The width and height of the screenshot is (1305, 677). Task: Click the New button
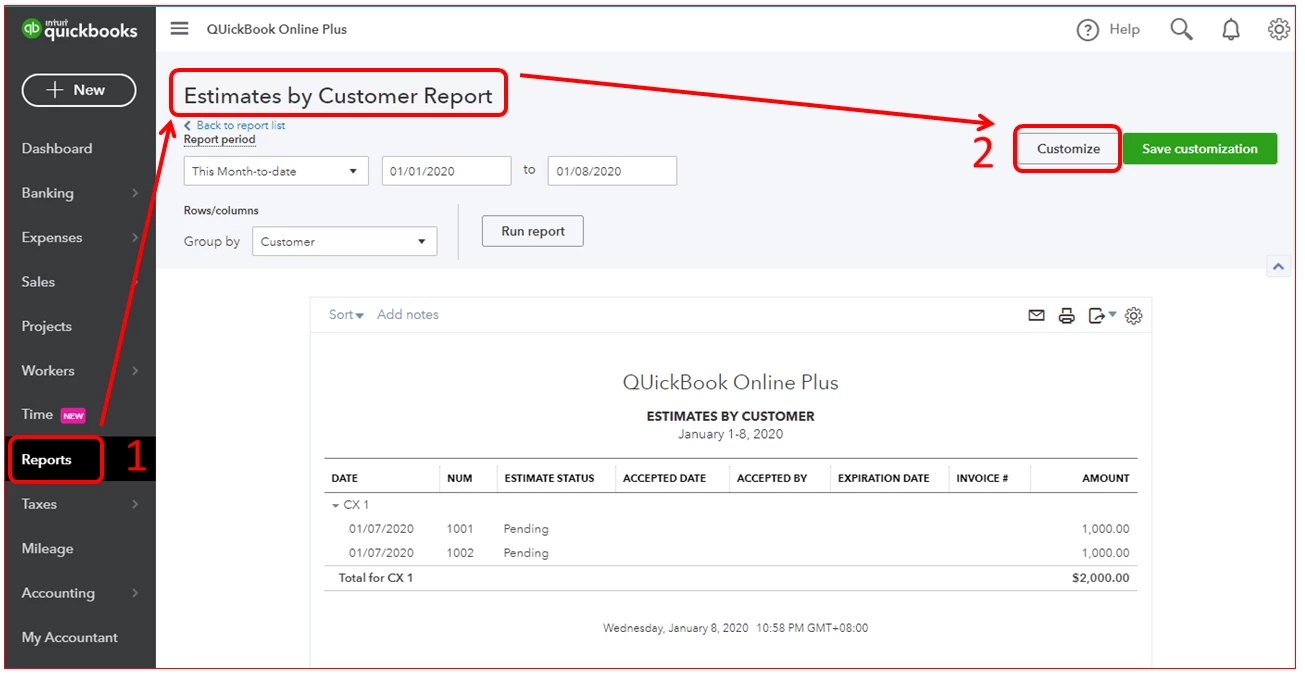[78, 90]
